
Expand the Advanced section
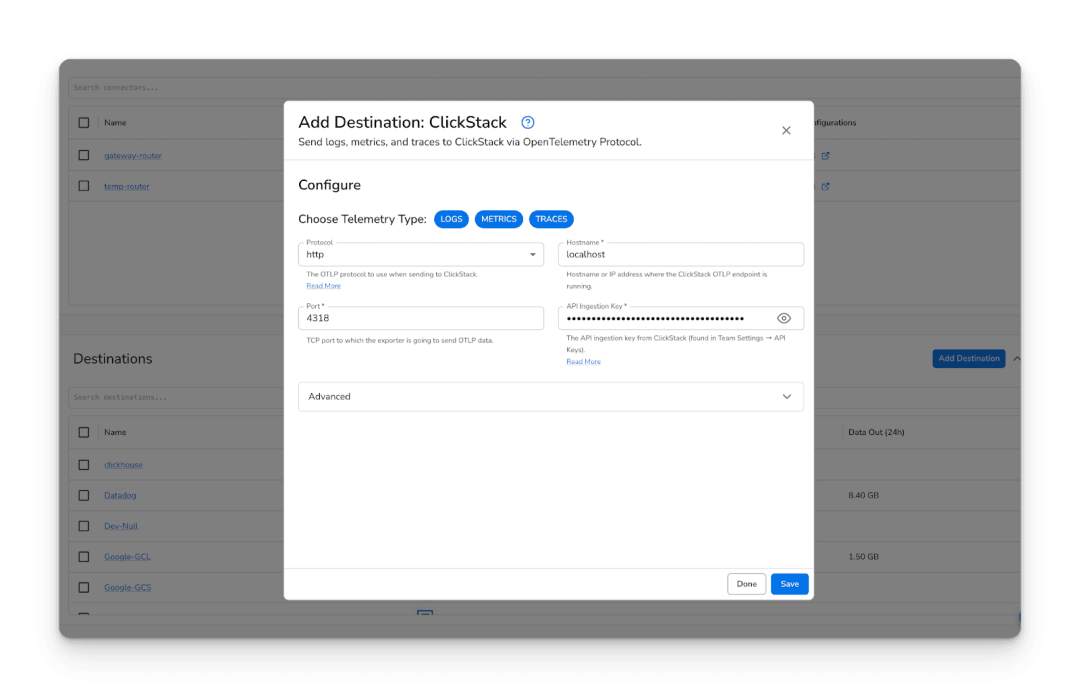(x=550, y=397)
